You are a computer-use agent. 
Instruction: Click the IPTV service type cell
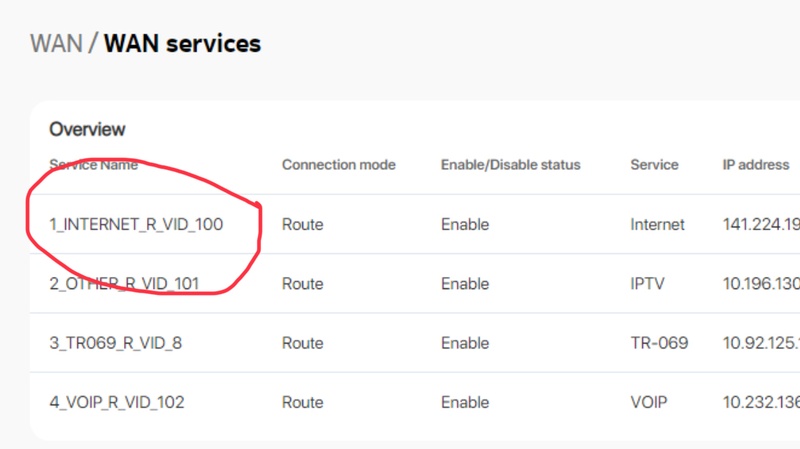(x=648, y=283)
